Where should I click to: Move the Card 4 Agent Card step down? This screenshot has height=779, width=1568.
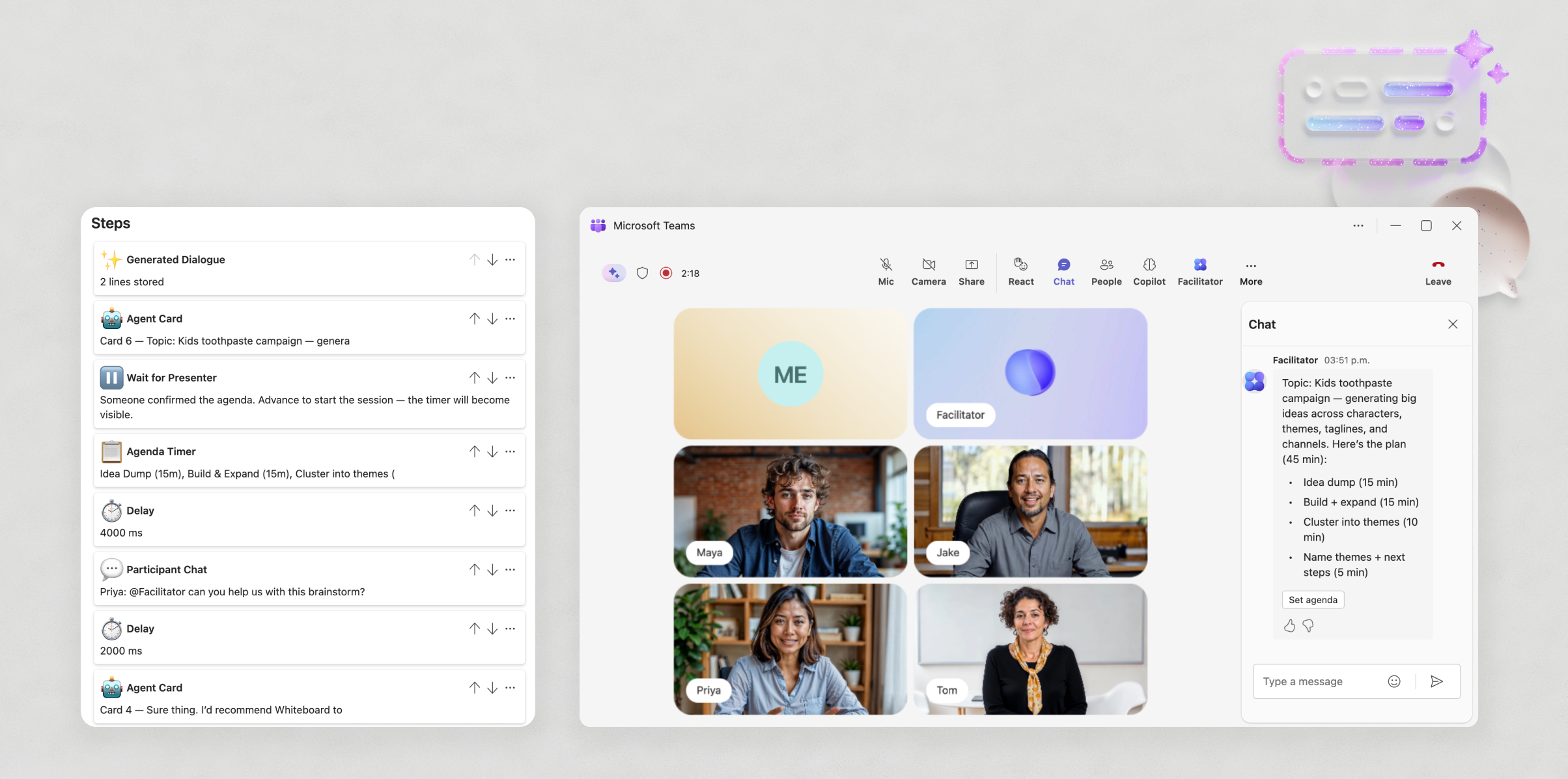click(492, 688)
